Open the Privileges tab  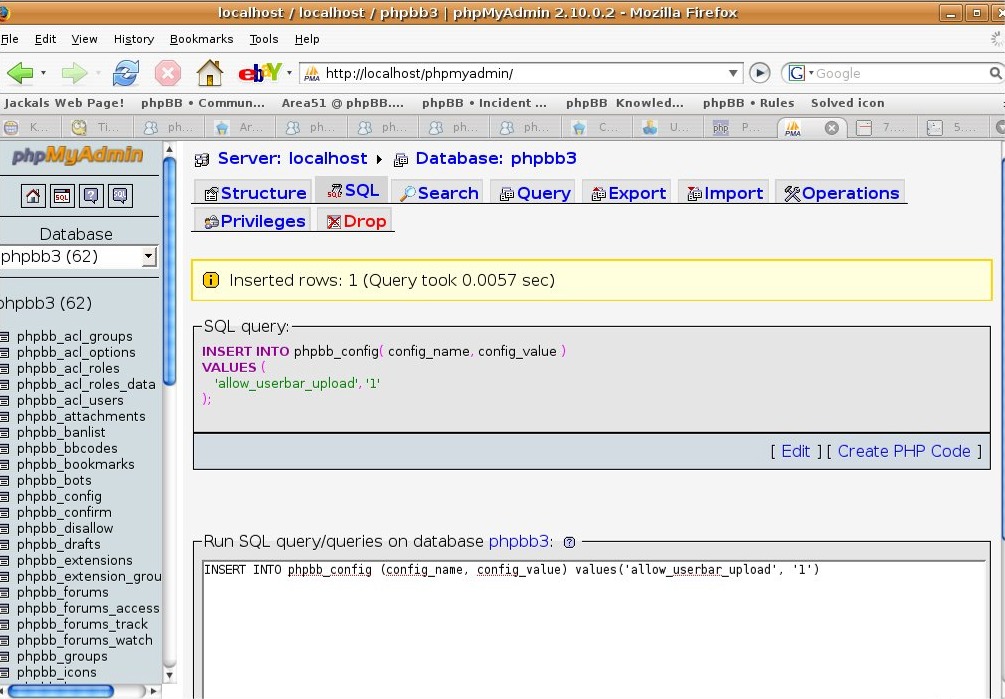tap(253, 221)
